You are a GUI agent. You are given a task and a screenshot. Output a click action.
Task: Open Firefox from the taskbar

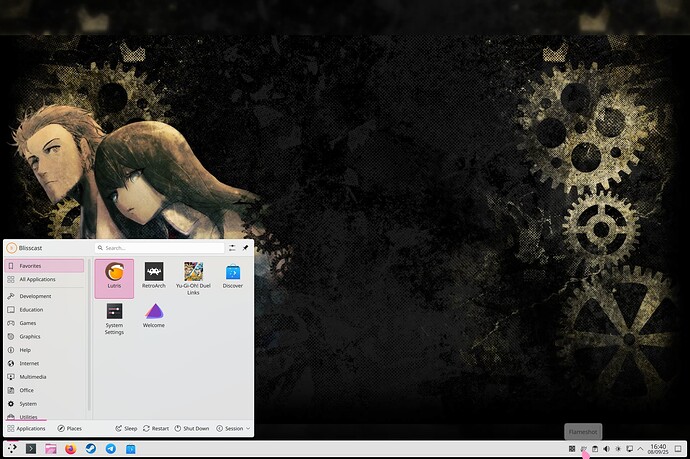pyautogui.click(x=70, y=448)
